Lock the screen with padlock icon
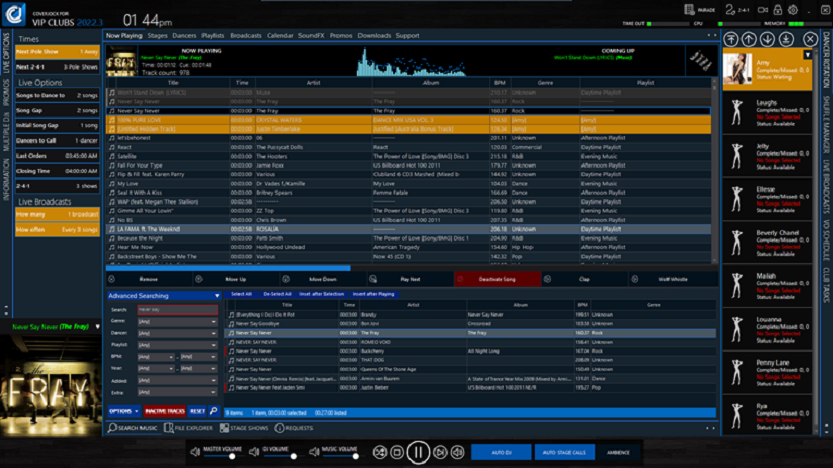The image size is (833, 468). (x=778, y=10)
